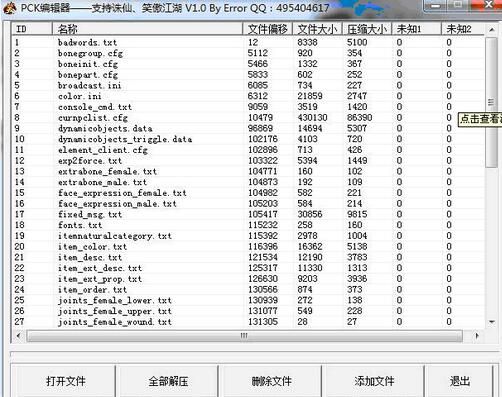Click the 文件偏移 column header
This screenshot has height=397, width=502.
(x=267, y=29)
